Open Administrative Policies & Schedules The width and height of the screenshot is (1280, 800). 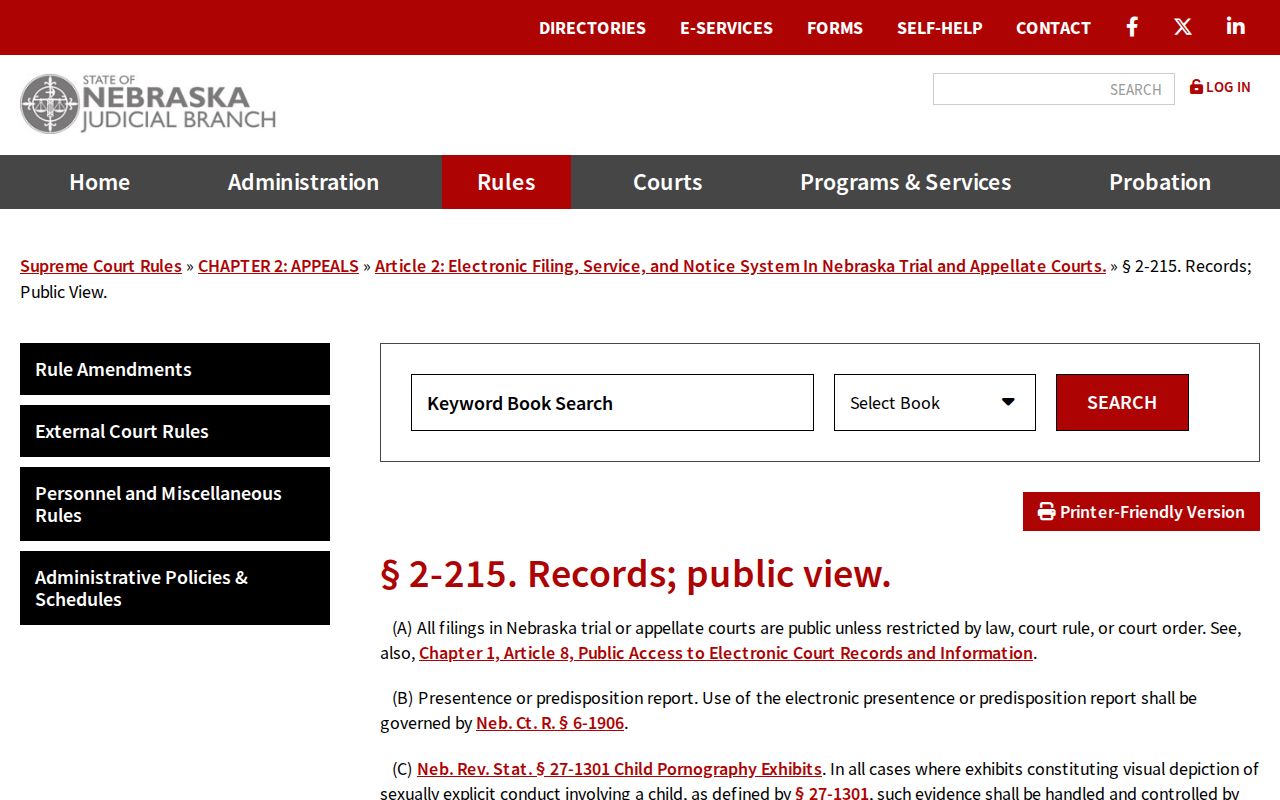pyautogui.click(x=175, y=588)
